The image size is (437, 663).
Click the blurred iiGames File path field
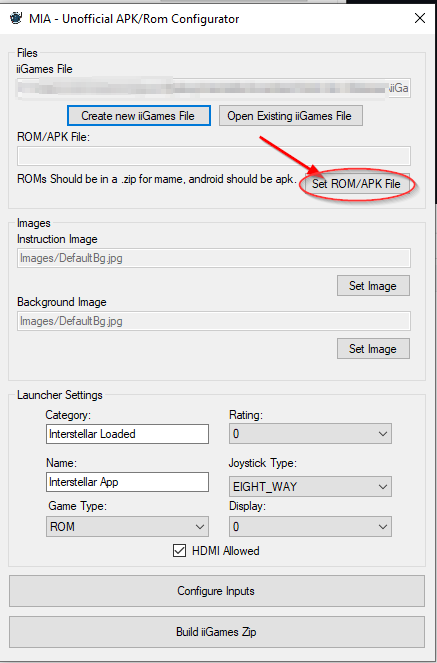click(x=213, y=88)
